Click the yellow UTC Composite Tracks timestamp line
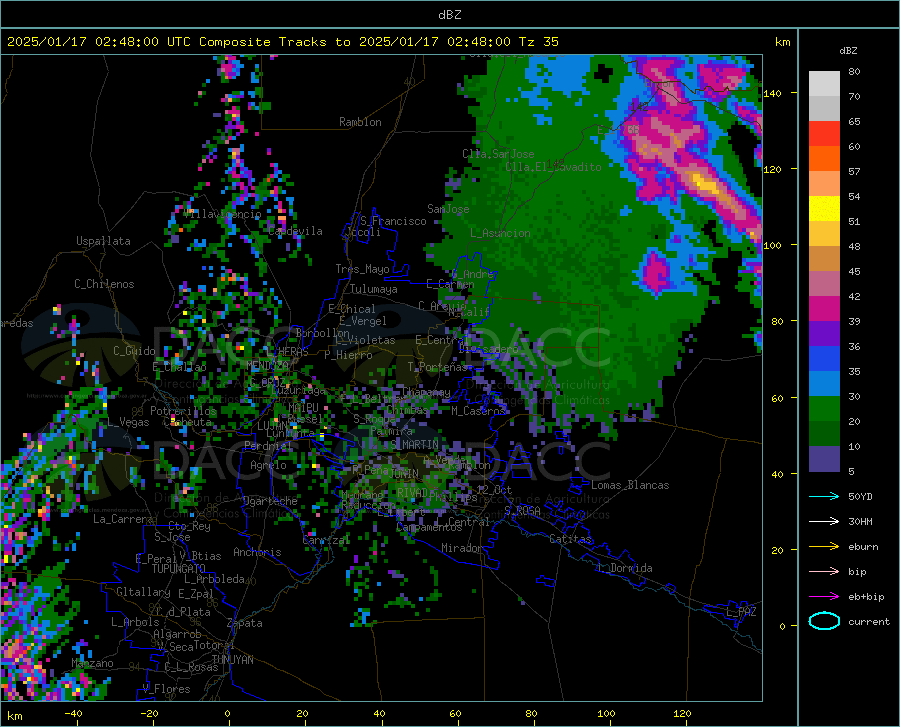This screenshot has height=727, width=900. (x=282, y=42)
